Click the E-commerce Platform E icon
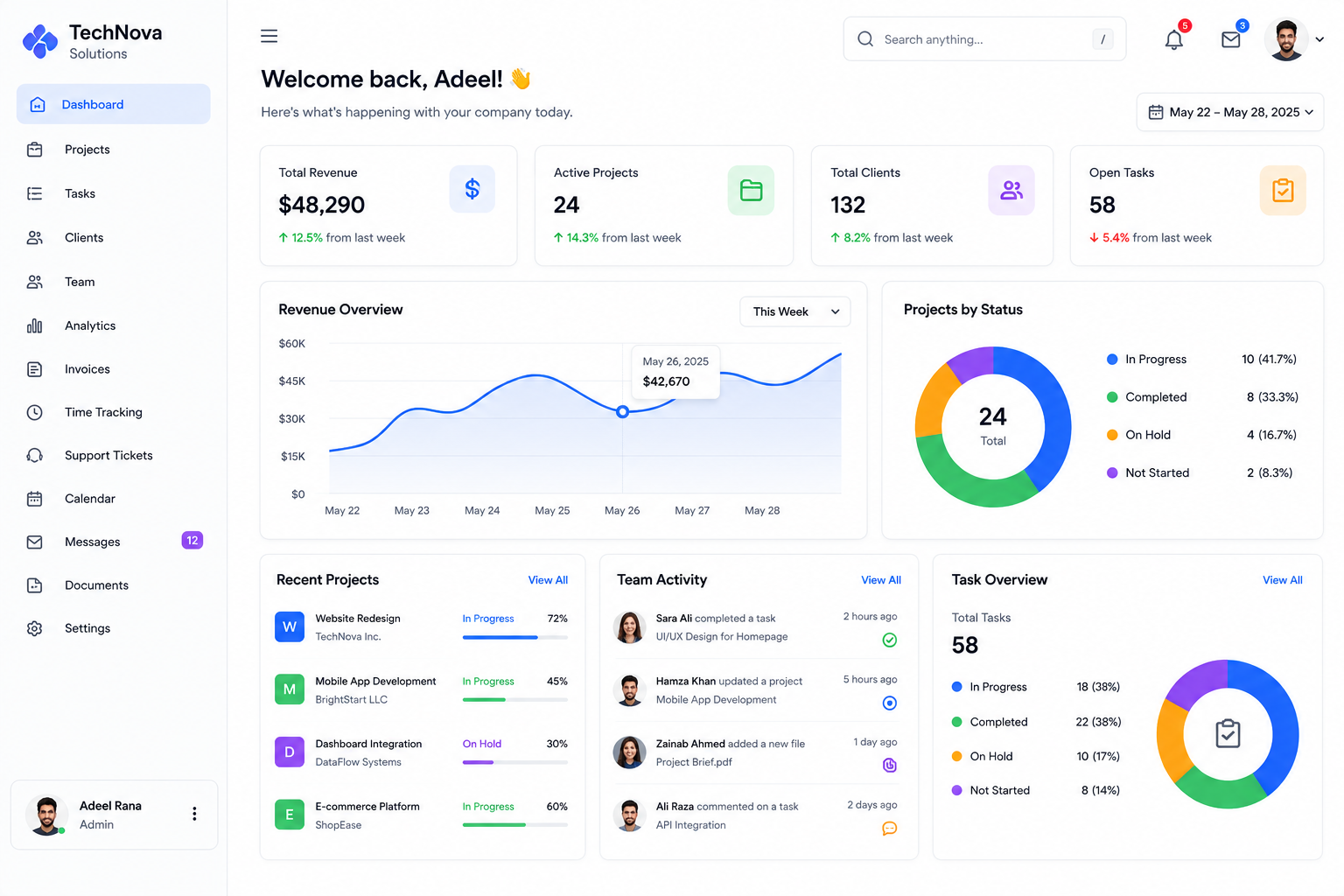 tap(290, 815)
